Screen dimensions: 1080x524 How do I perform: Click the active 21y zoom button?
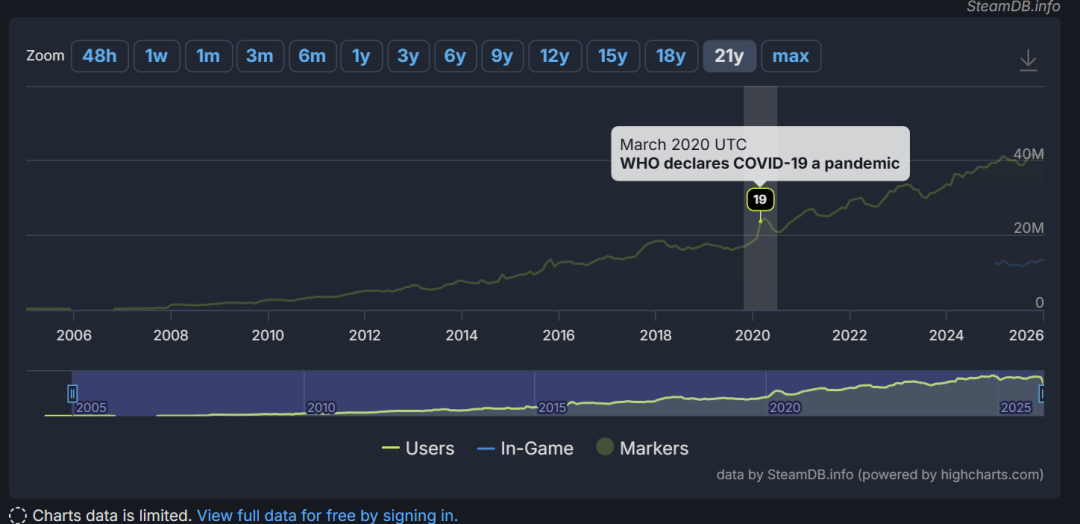point(729,56)
